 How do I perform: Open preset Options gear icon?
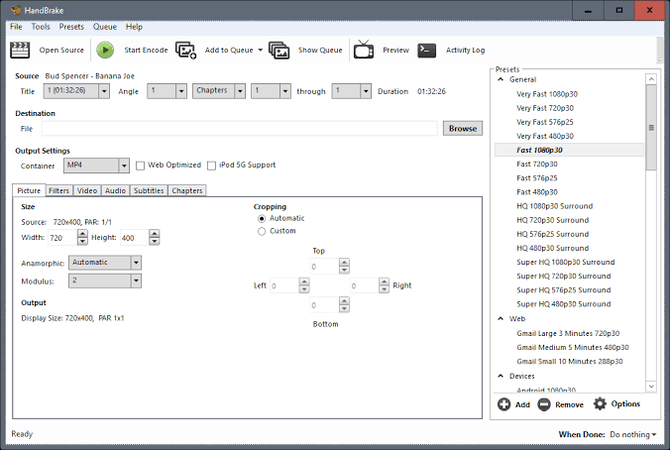click(x=600, y=404)
